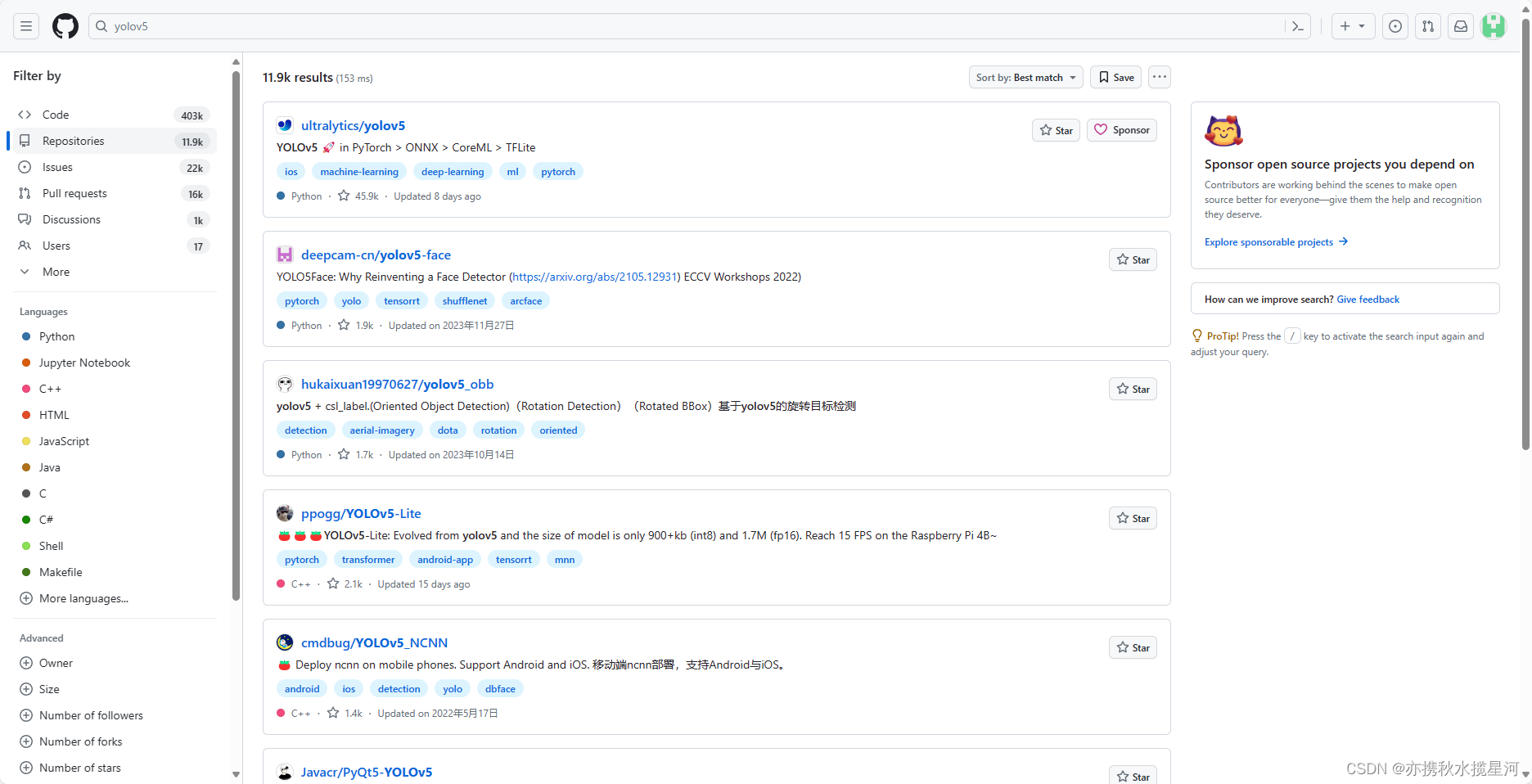1532x784 pixels.
Task: Star the ultralytics/yolov5 repository
Action: [1056, 130]
